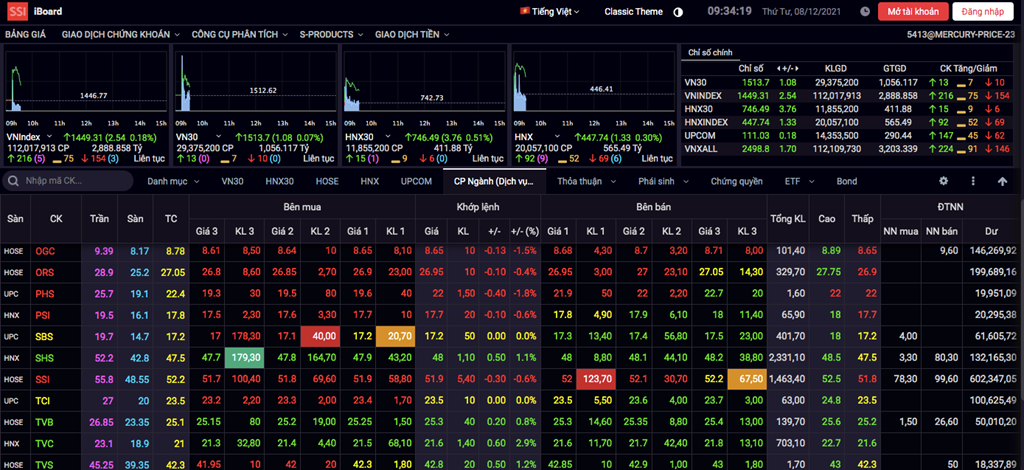Focus the Nhập mã CK search field

67,181
